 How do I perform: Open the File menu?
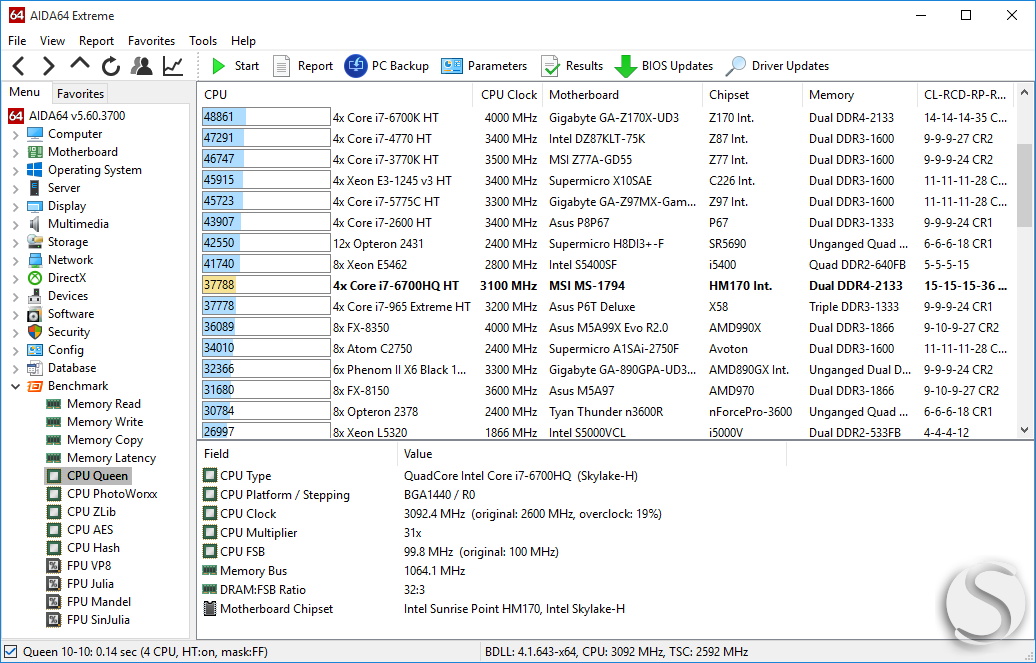coord(17,41)
